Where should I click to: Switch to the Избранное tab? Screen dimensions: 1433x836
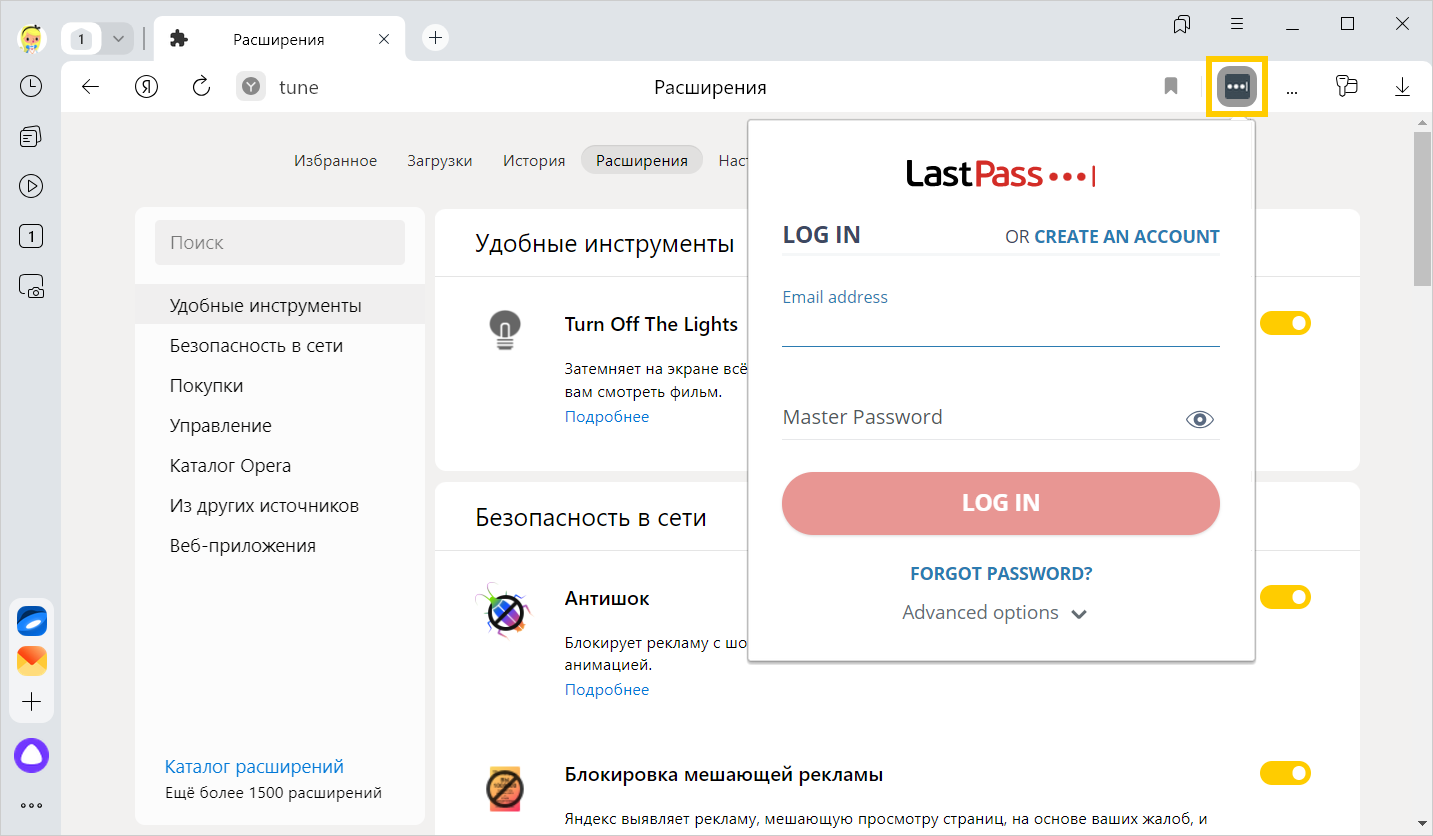coord(335,160)
